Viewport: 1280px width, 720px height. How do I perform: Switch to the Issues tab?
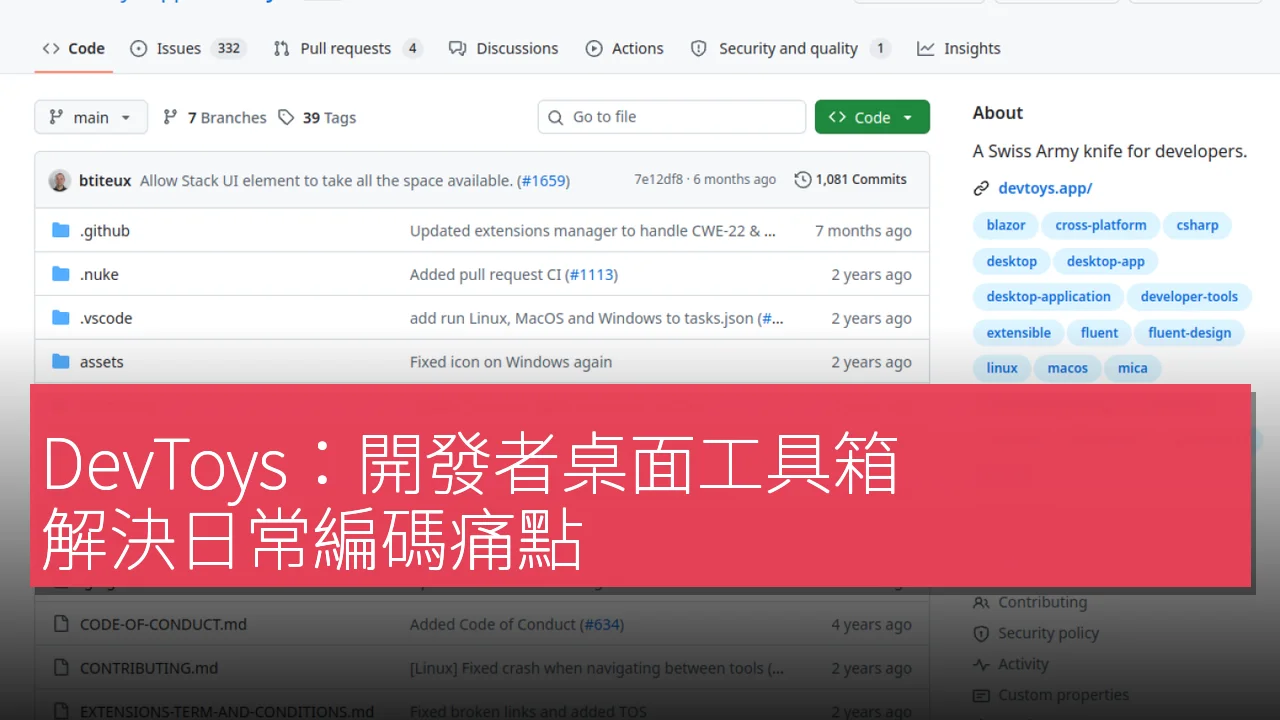pos(188,48)
